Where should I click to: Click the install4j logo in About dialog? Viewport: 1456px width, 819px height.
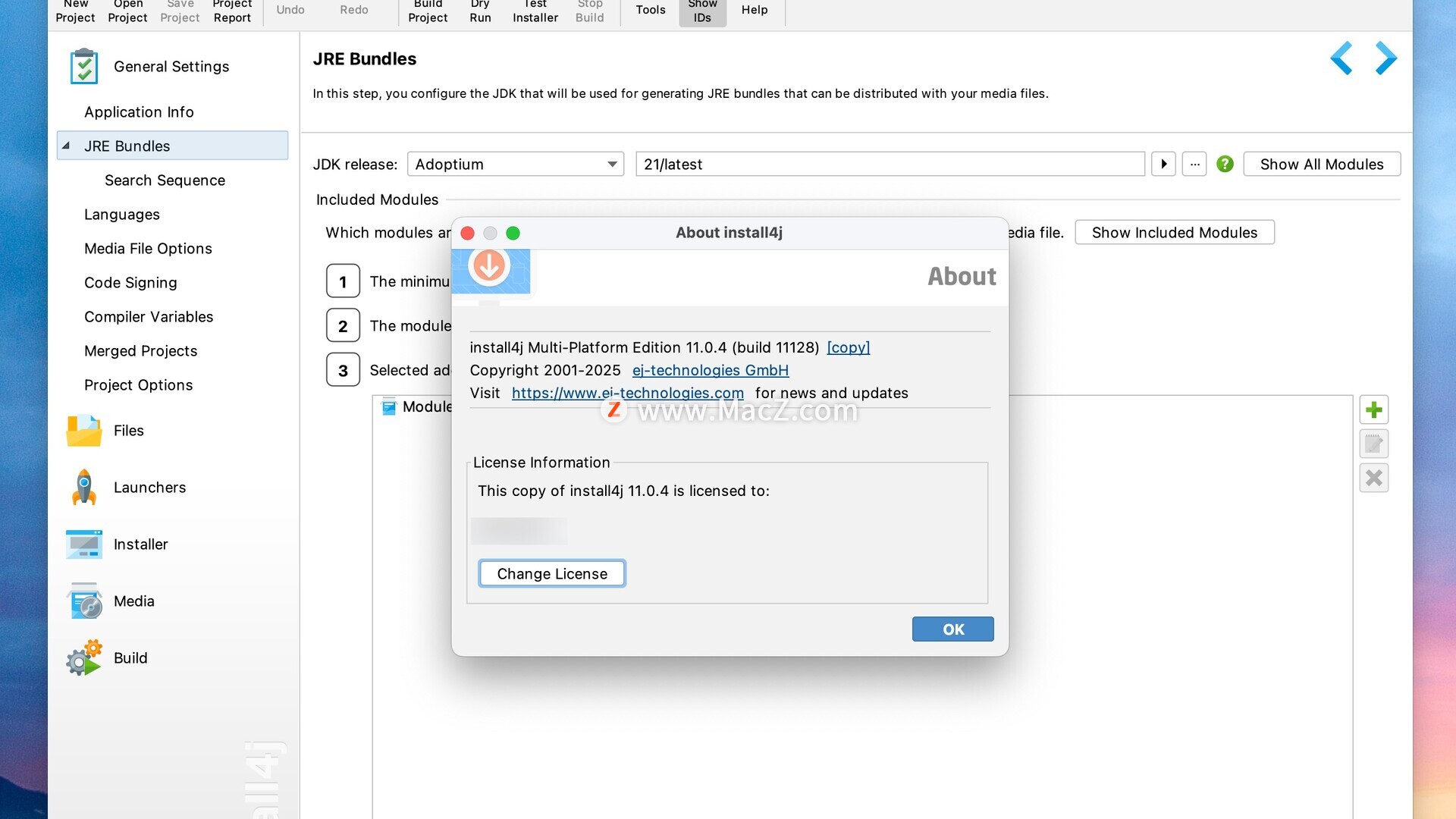click(491, 271)
